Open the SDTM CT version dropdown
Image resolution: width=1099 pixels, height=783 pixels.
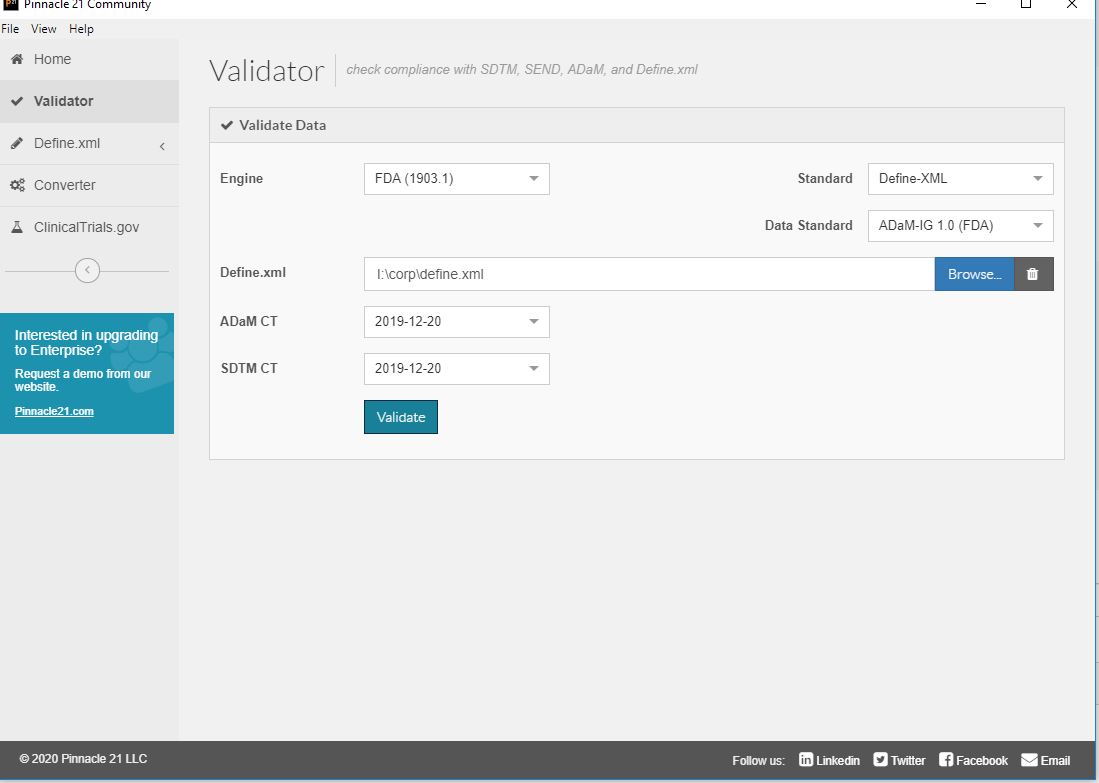456,369
